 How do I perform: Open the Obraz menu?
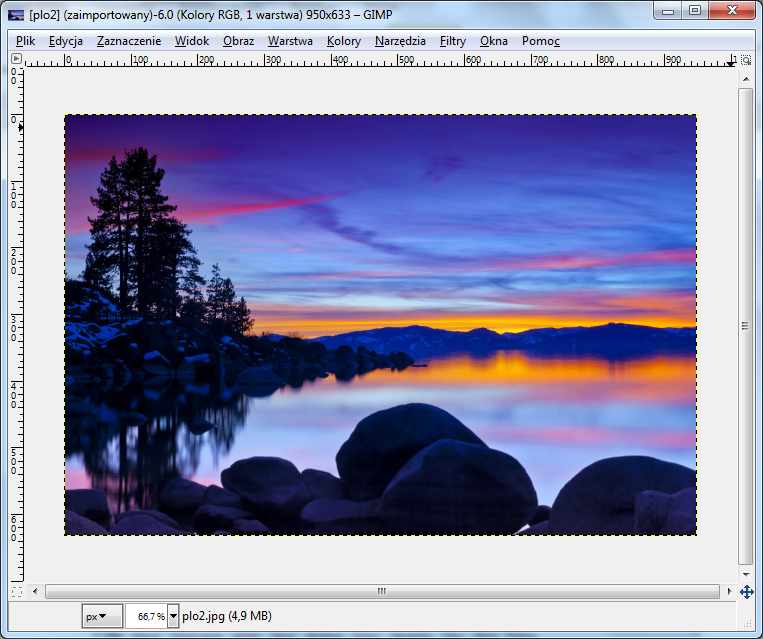pos(238,41)
